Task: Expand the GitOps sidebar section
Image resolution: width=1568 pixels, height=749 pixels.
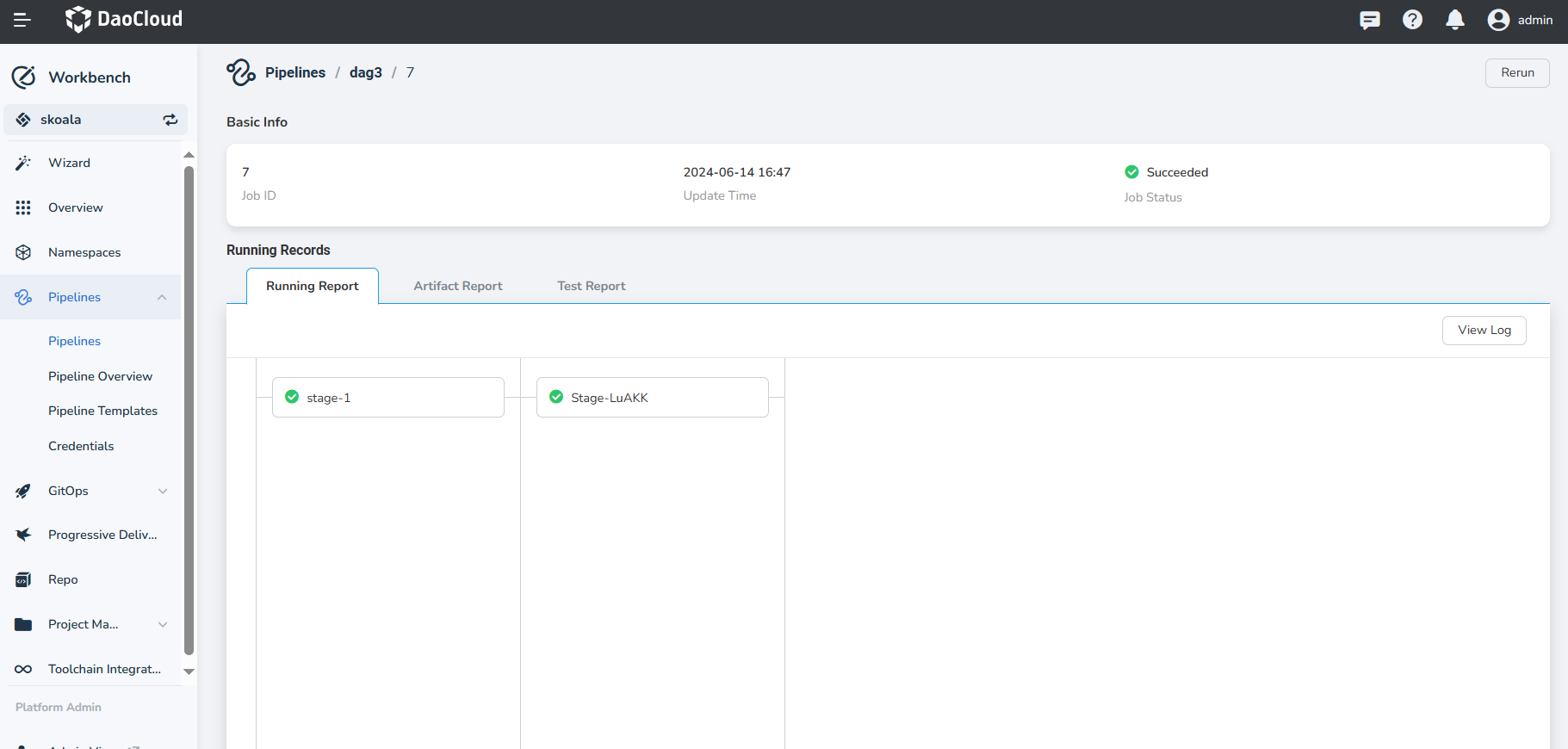Action: (162, 491)
